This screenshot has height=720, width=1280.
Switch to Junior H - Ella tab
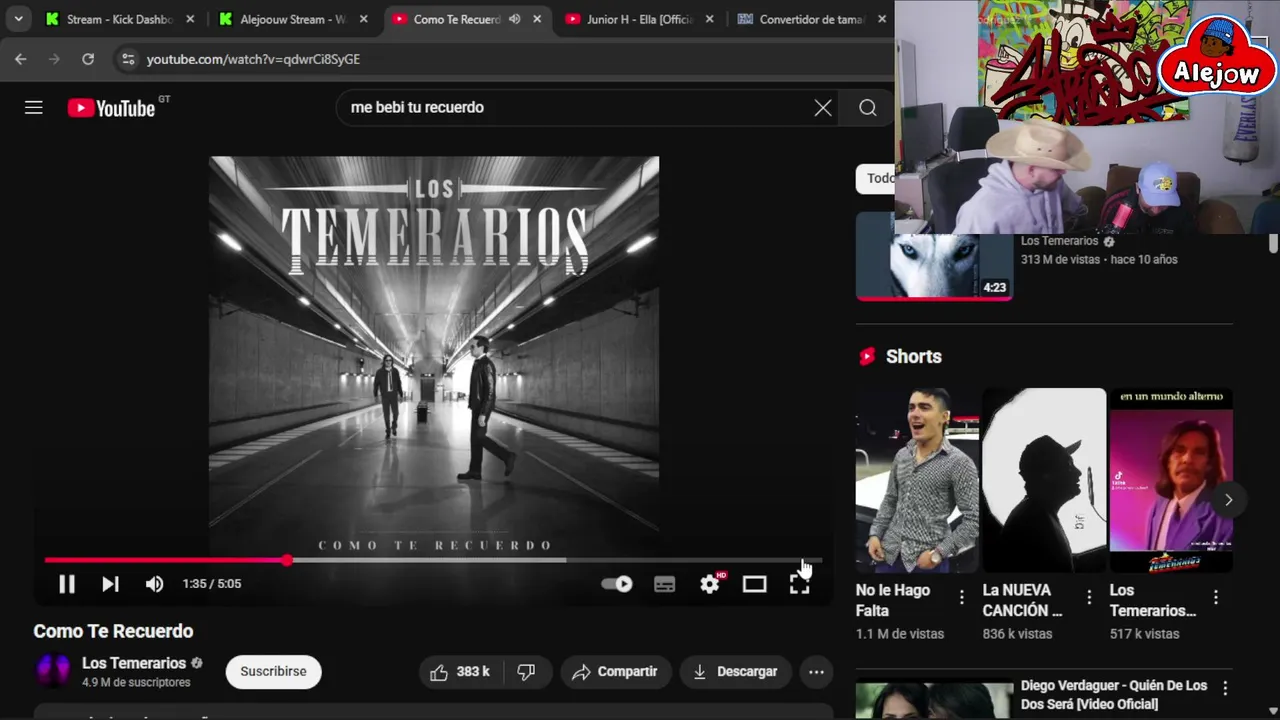[x=640, y=19]
